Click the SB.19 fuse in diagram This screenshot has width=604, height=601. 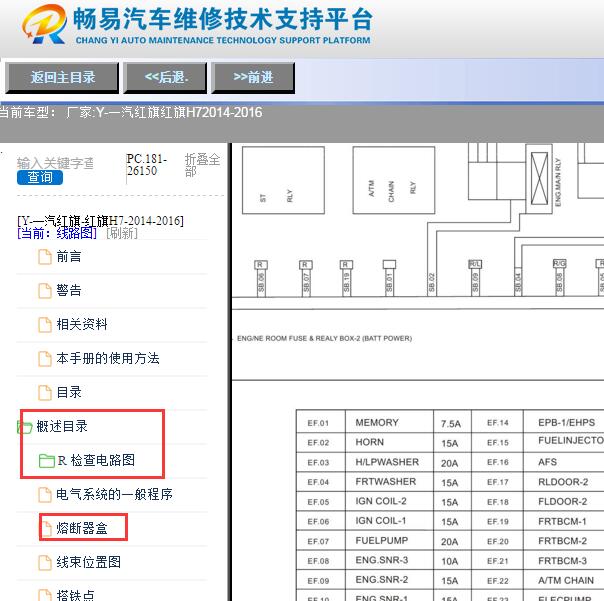tap(346, 279)
